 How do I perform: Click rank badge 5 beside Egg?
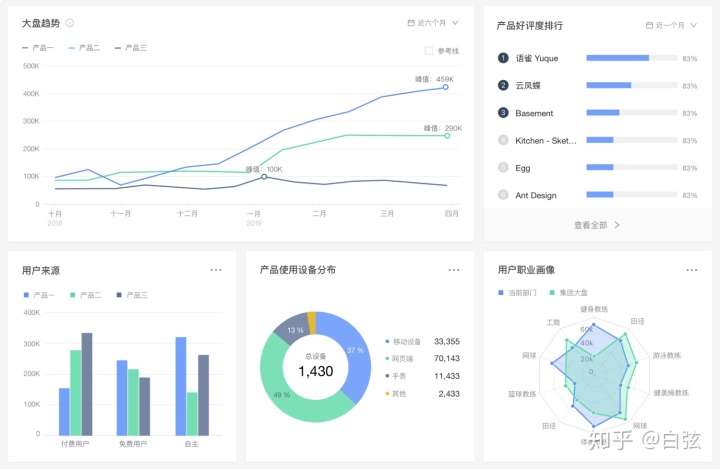503,167
